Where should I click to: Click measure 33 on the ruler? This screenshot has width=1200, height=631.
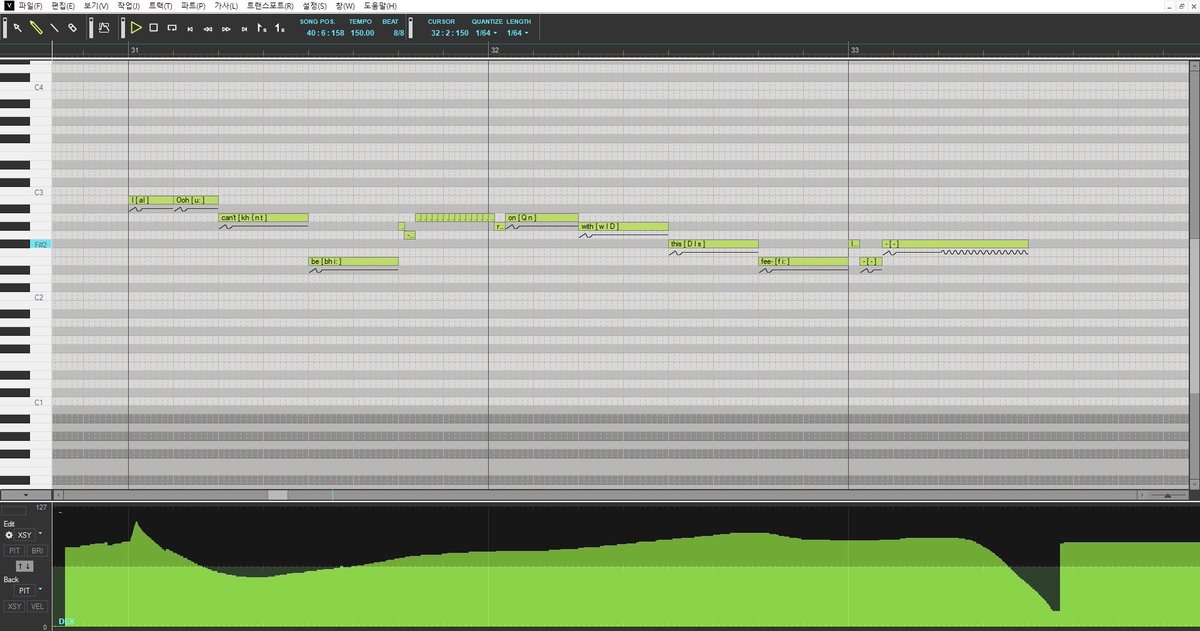click(x=854, y=49)
